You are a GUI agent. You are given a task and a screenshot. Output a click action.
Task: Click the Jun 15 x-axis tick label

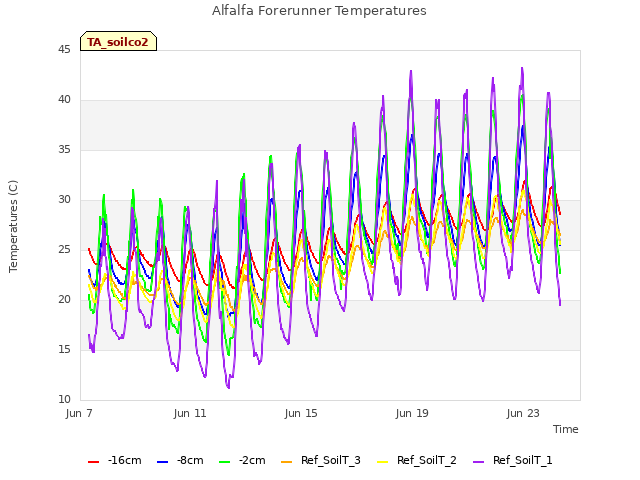coord(301,413)
